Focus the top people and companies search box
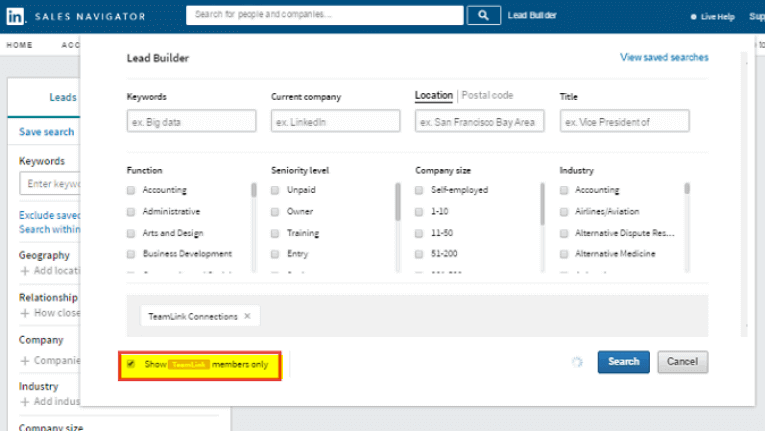Image resolution: width=765 pixels, height=431 pixels. click(325, 15)
